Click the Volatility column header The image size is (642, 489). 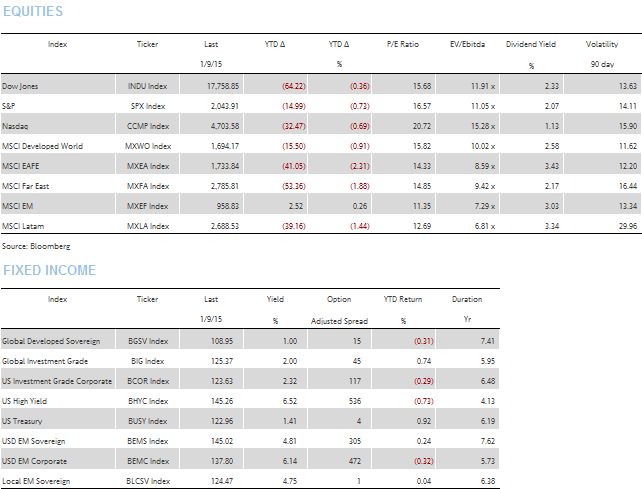602,44
